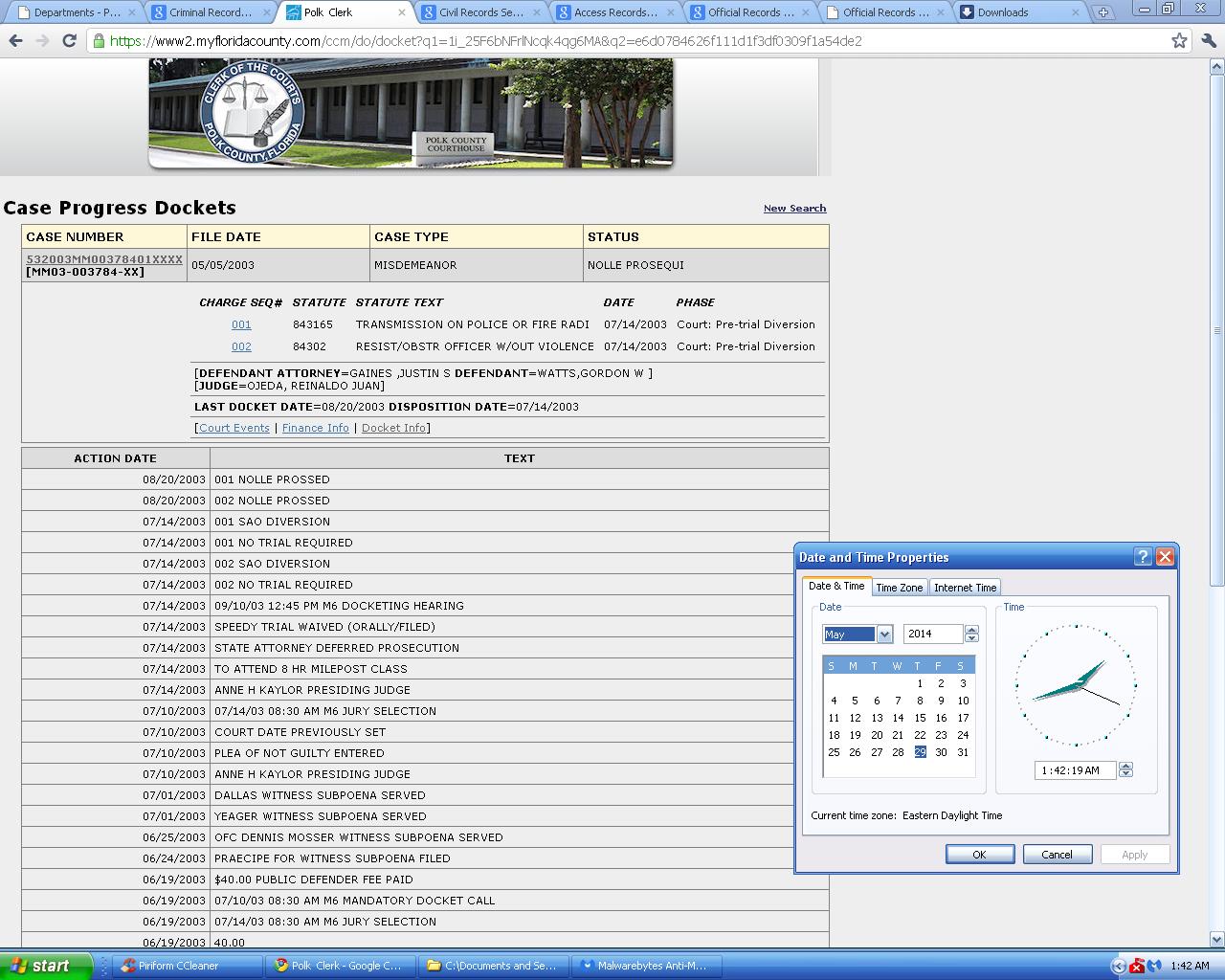Click the Windows Start button
The width and height of the screenshot is (1225, 980).
coord(46,966)
